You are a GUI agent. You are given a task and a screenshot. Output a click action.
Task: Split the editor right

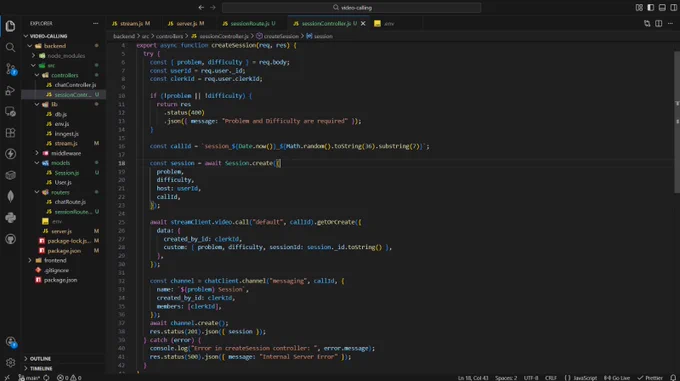659,23
